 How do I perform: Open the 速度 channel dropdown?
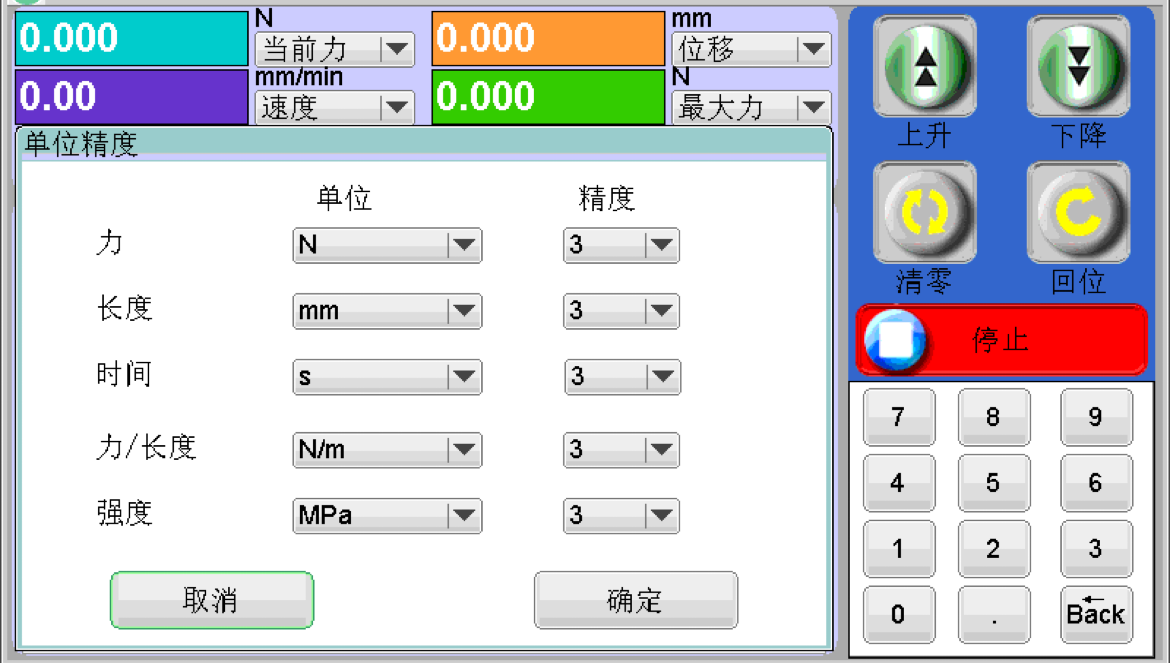pyautogui.click(x=335, y=108)
